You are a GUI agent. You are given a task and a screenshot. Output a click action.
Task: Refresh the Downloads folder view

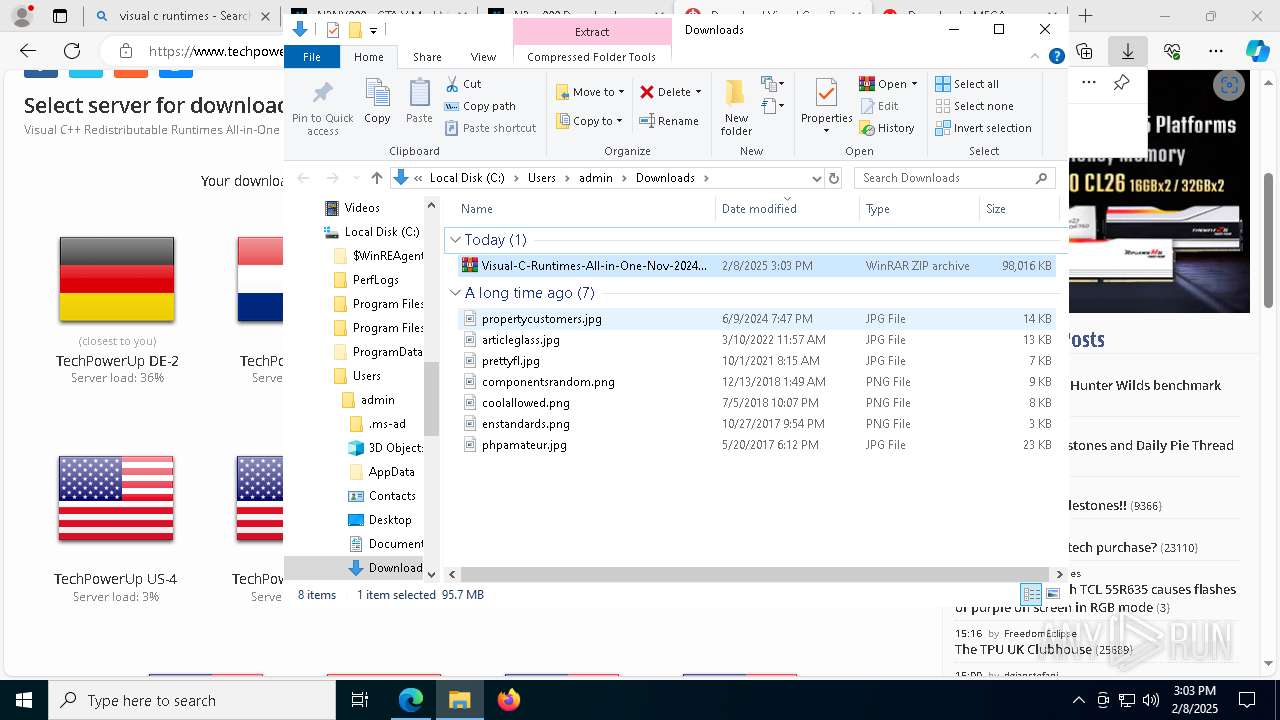834,178
